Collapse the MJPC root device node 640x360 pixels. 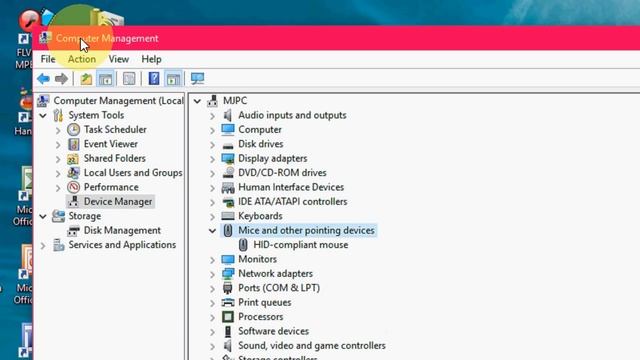point(197,101)
